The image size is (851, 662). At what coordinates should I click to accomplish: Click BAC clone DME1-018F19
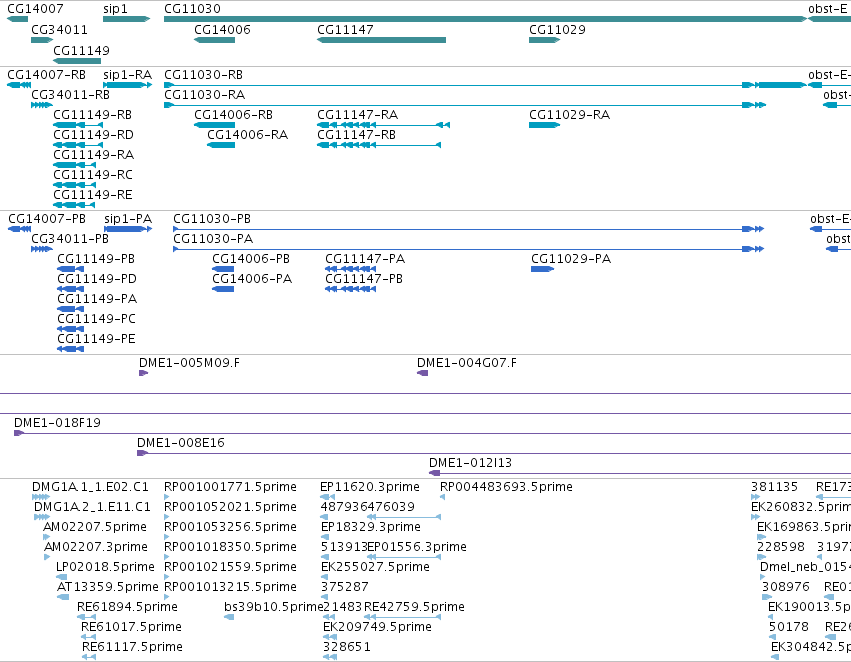pos(58,423)
